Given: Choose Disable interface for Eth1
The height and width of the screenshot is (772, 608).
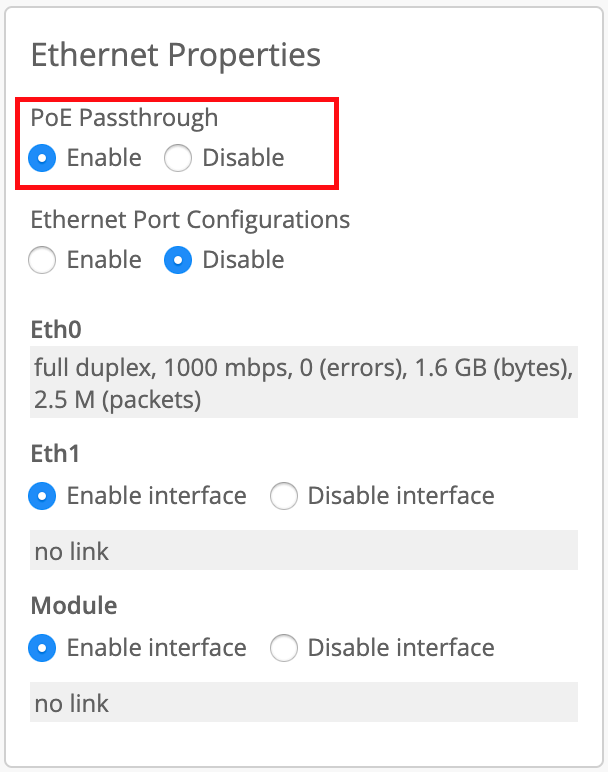Looking at the screenshot, I should pos(284,496).
